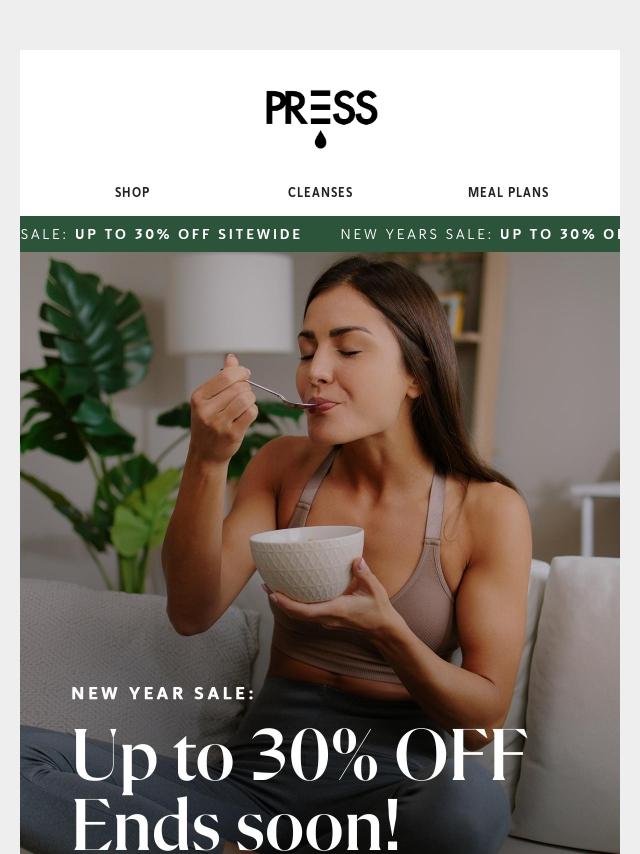Click the cut-off "SALE:" text at the banner's left edge

click(44, 234)
